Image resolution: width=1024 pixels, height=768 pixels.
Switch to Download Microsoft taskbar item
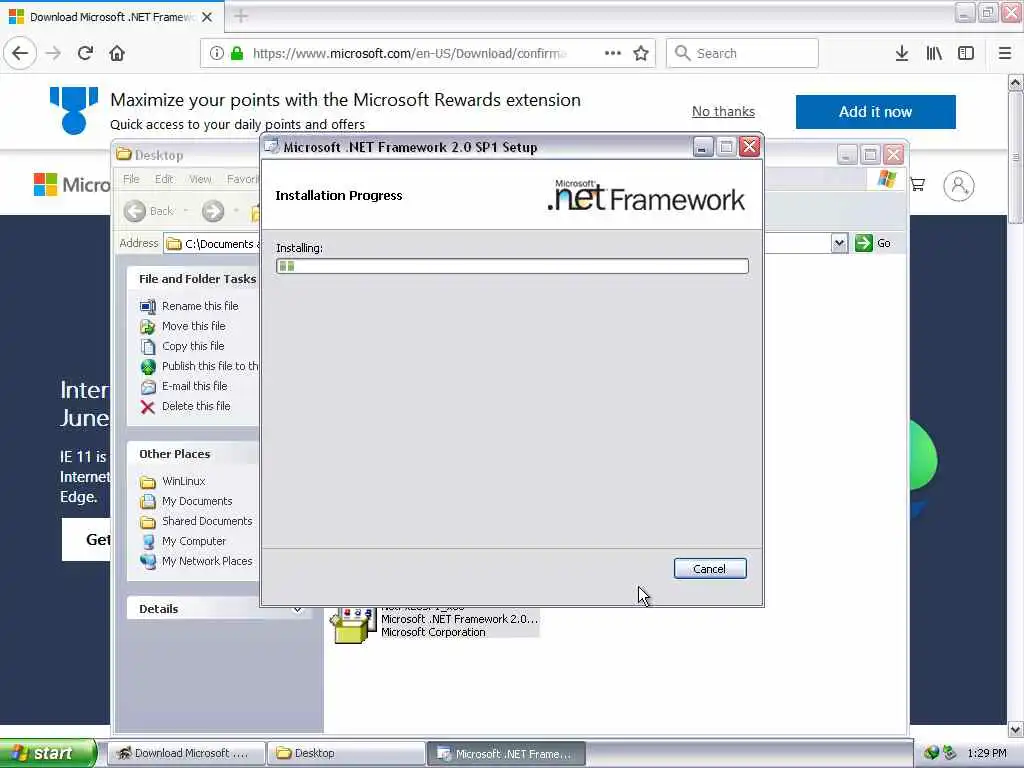(x=185, y=753)
